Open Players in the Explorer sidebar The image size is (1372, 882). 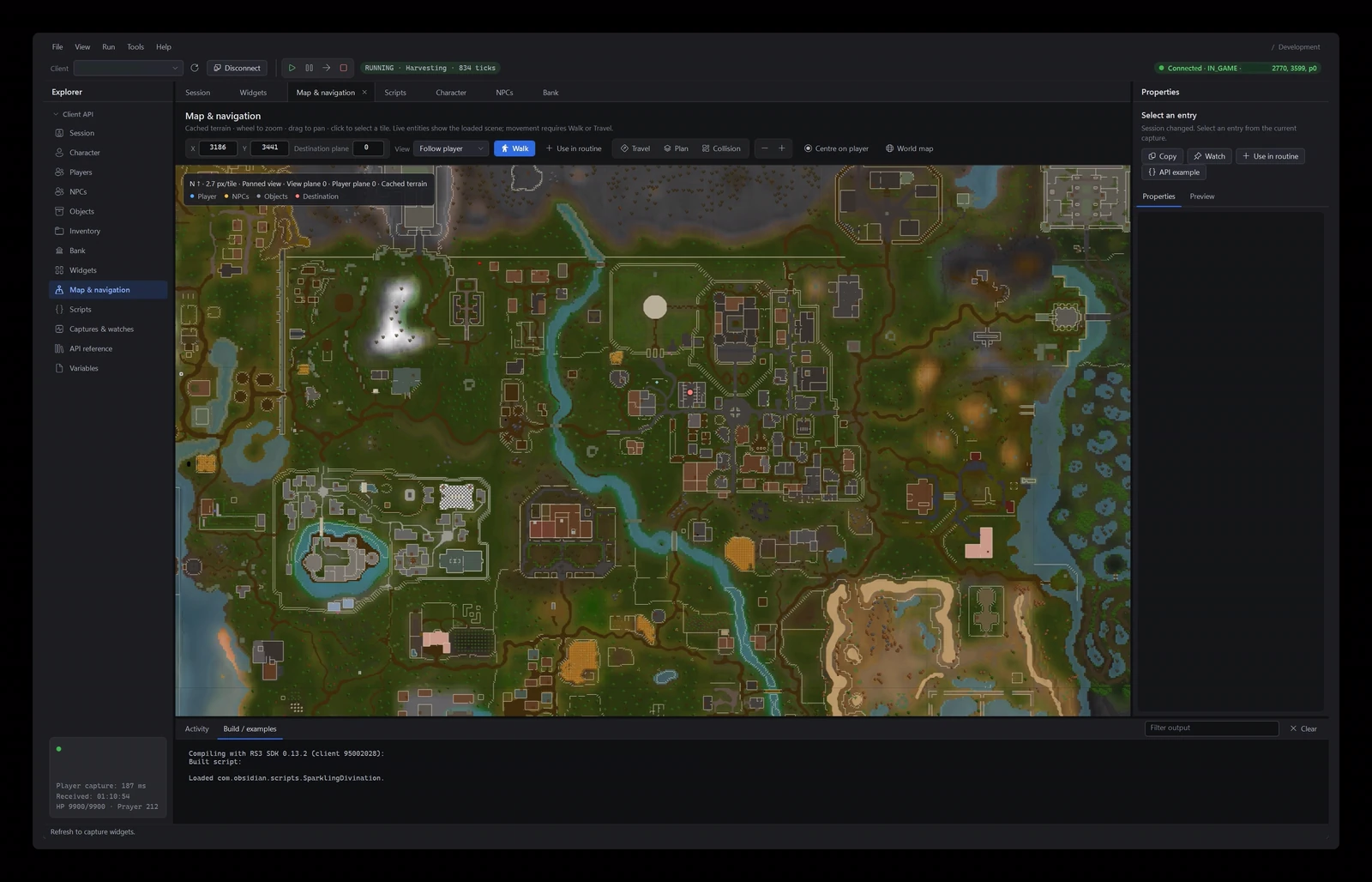(x=108, y=172)
